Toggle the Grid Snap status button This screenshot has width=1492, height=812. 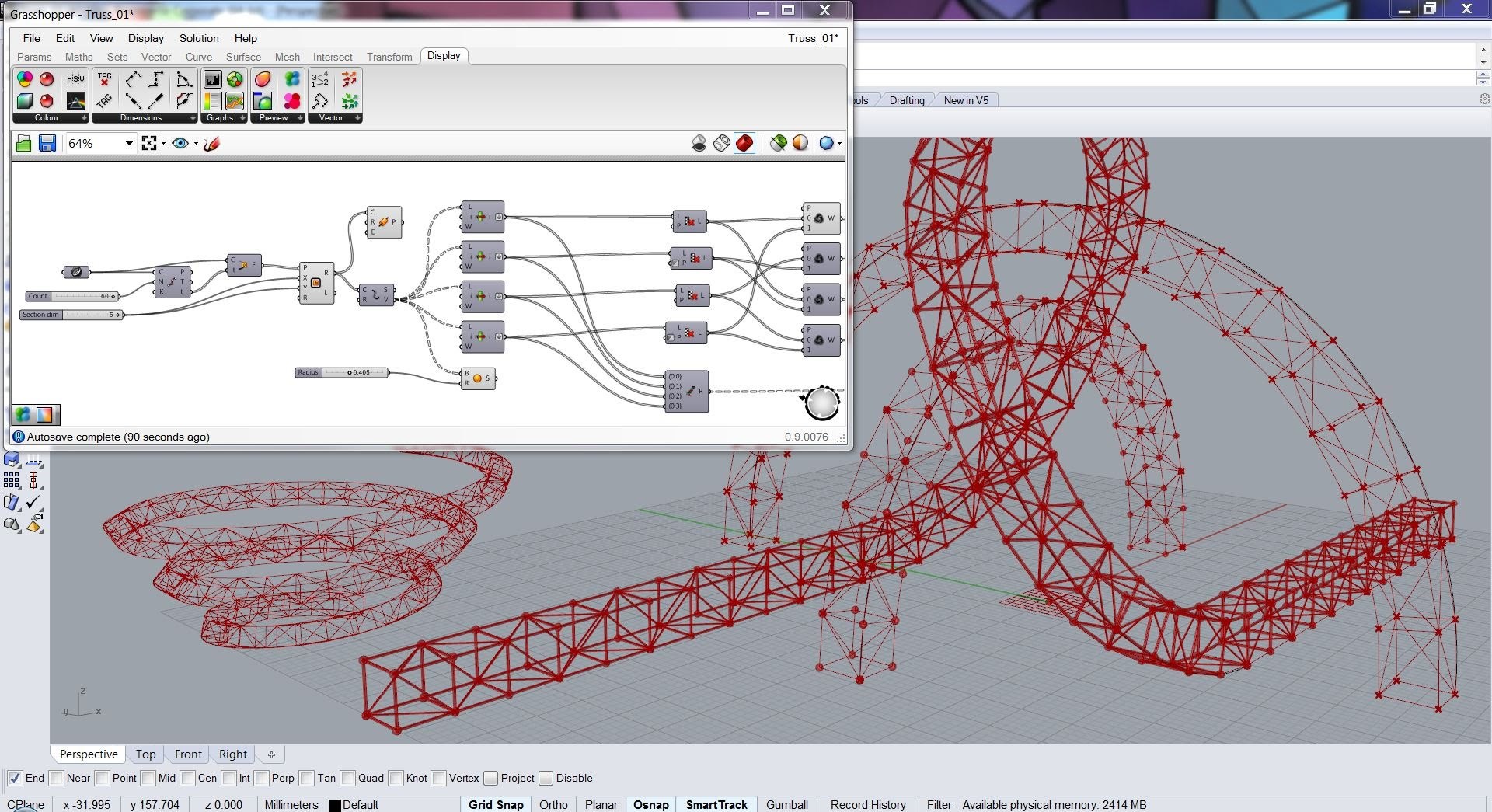click(496, 804)
